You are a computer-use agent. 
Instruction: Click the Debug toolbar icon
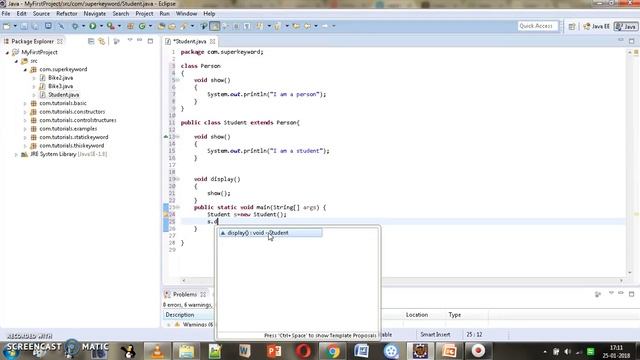pyautogui.click(x=75, y=26)
